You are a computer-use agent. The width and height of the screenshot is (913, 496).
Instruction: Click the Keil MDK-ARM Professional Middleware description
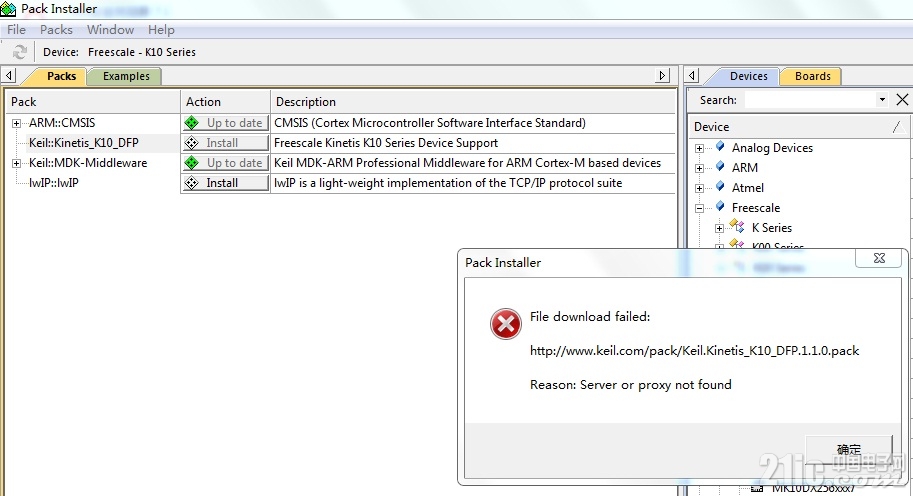(468, 163)
